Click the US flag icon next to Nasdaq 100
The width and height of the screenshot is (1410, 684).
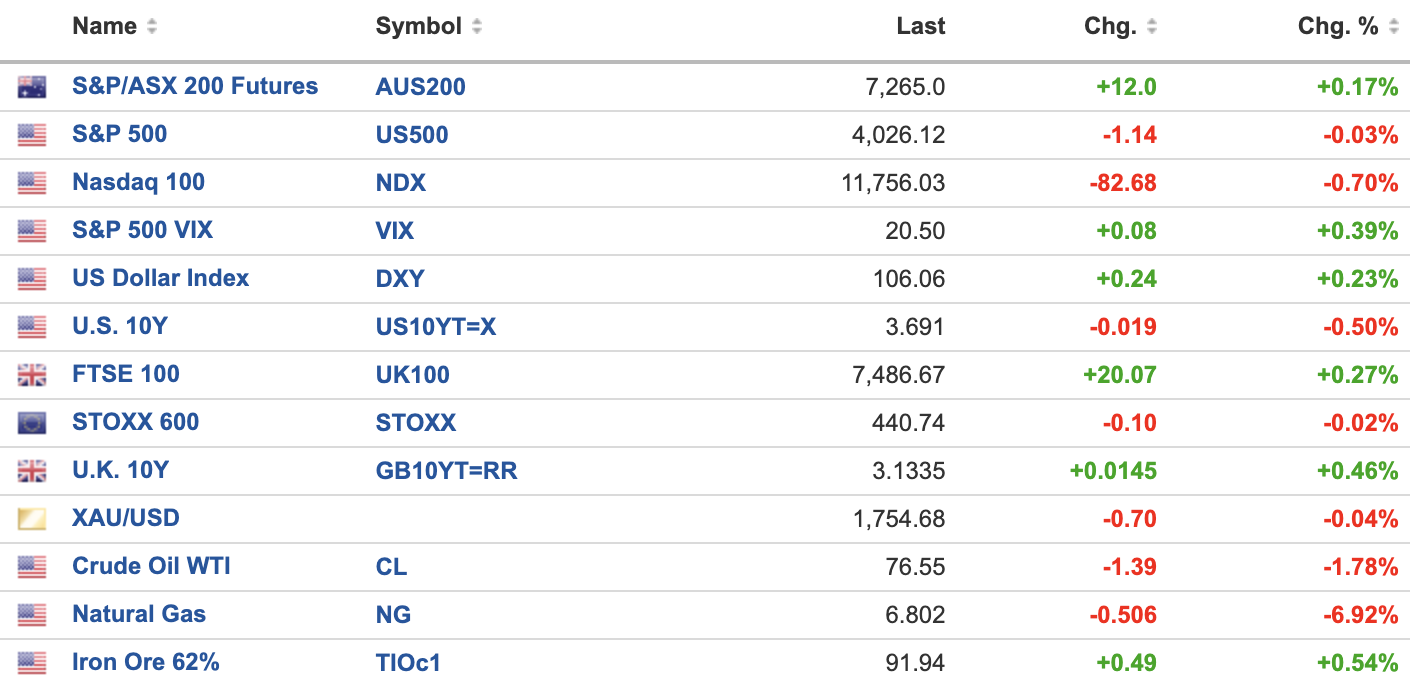click(x=32, y=183)
